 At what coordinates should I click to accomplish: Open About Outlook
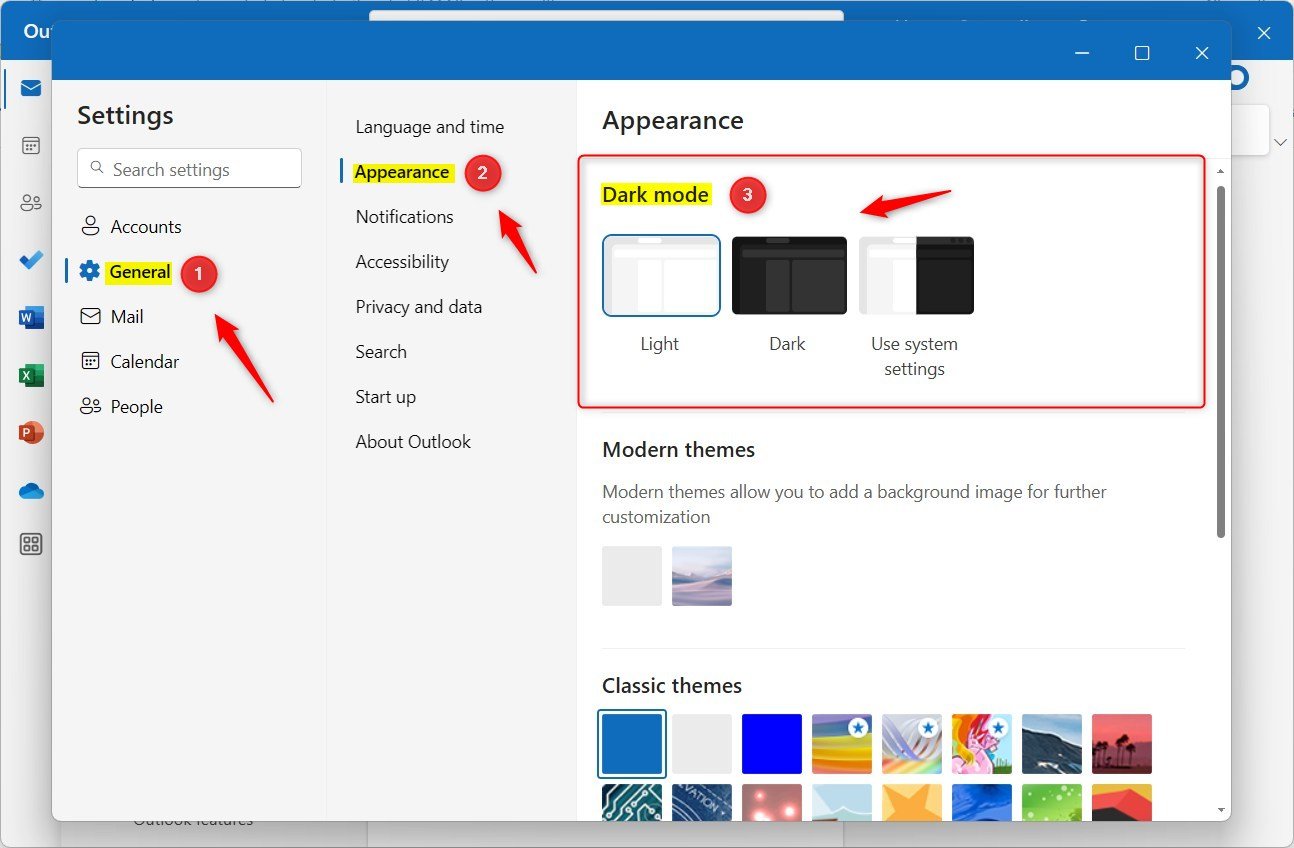pyautogui.click(x=413, y=441)
